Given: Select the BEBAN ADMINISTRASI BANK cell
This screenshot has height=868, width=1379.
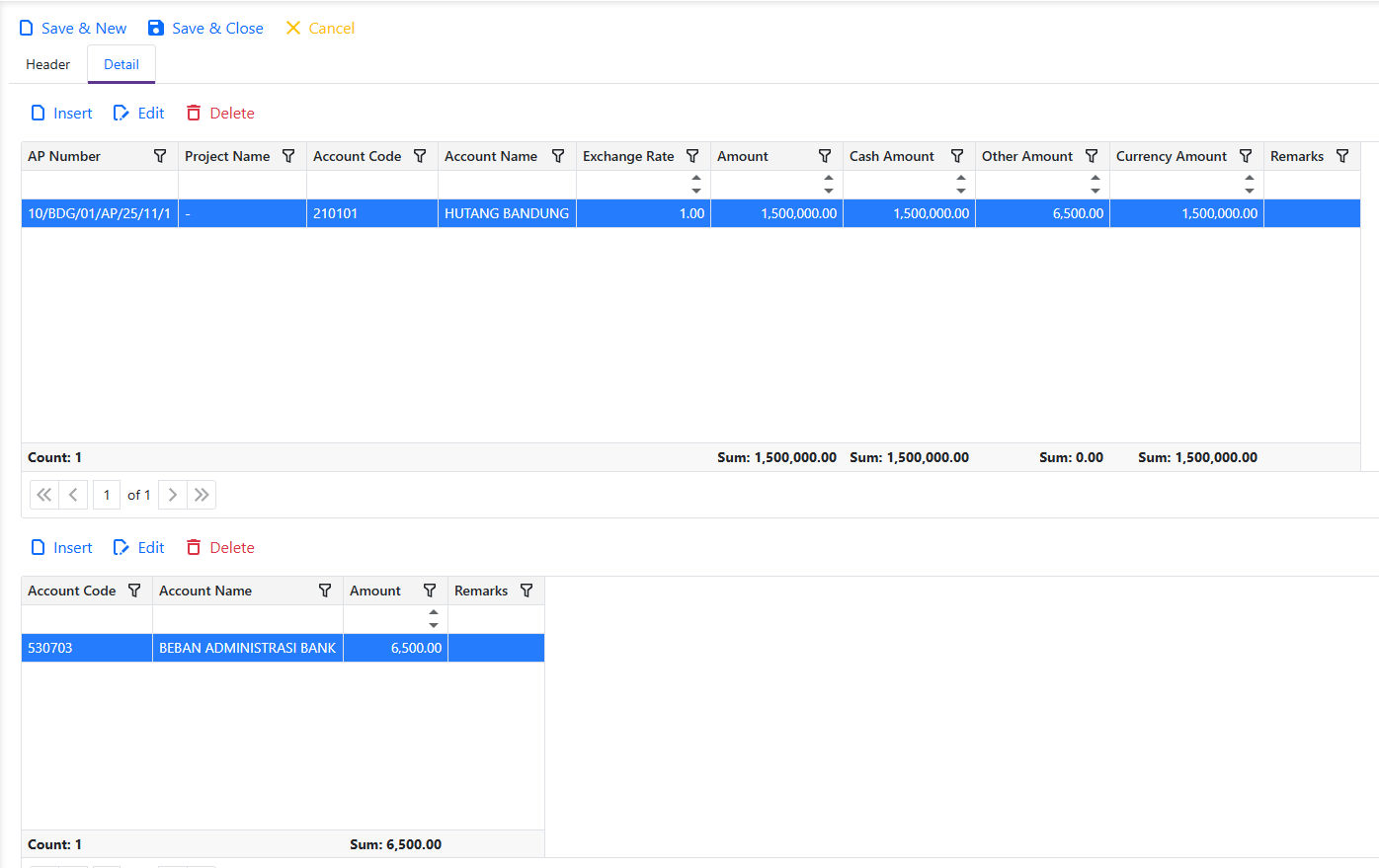Looking at the screenshot, I should point(248,648).
